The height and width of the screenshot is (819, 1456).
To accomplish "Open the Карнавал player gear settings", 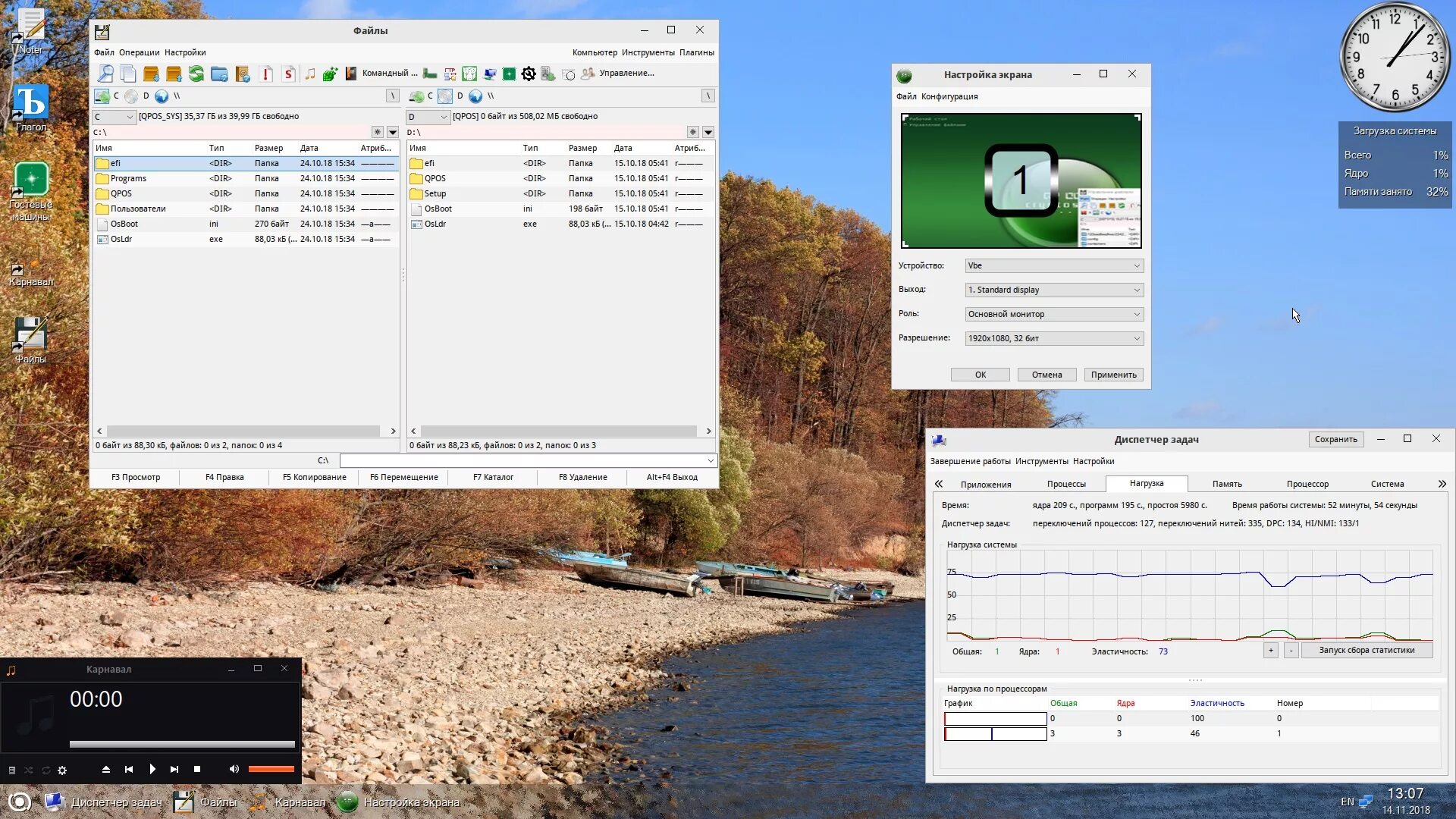I will tap(62, 770).
